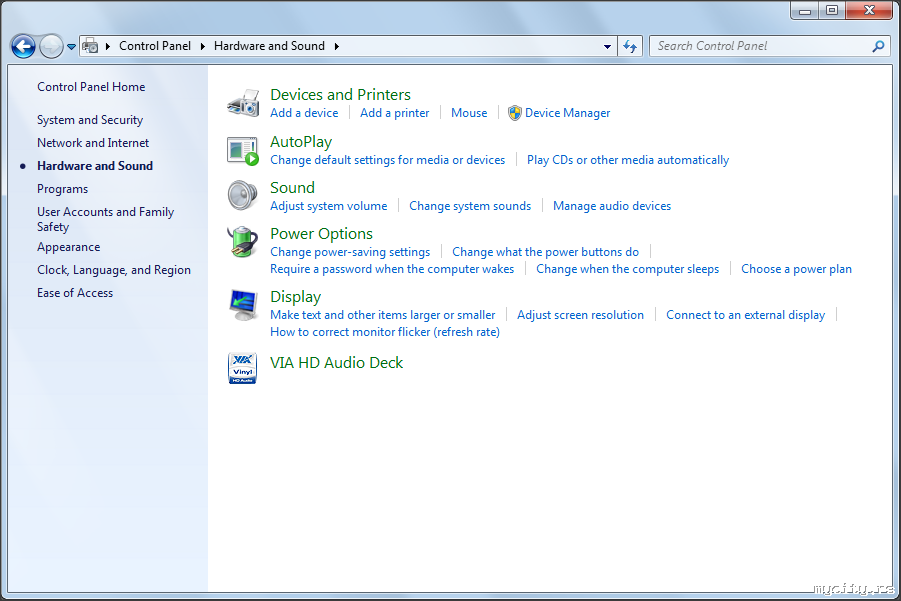Expand the address bar history dropdown
The width and height of the screenshot is (901, 601).
point(607,47)
